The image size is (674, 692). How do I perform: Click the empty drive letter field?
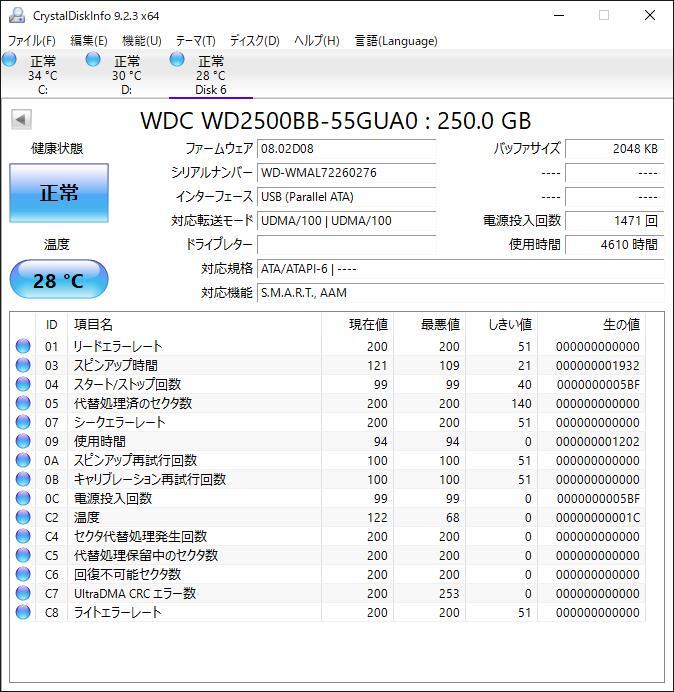click(346, 244)
